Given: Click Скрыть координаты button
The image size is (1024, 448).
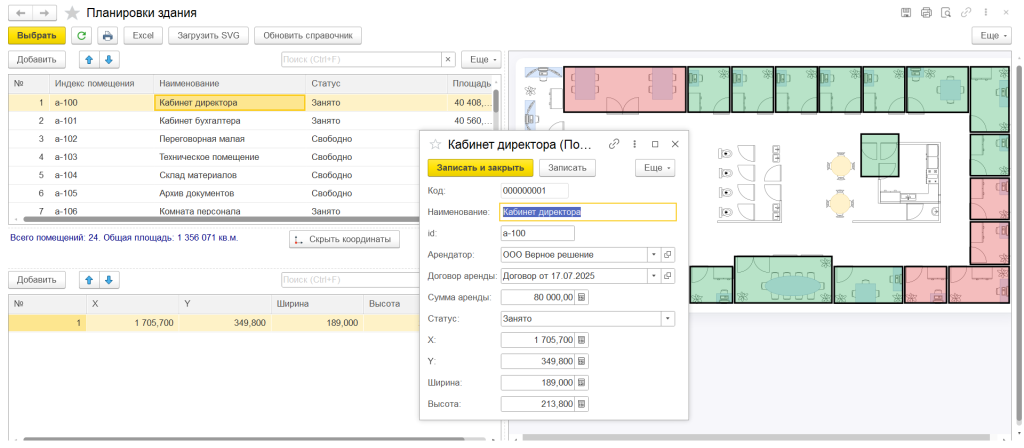Looking at the screenshot, I should click(345, 239).
